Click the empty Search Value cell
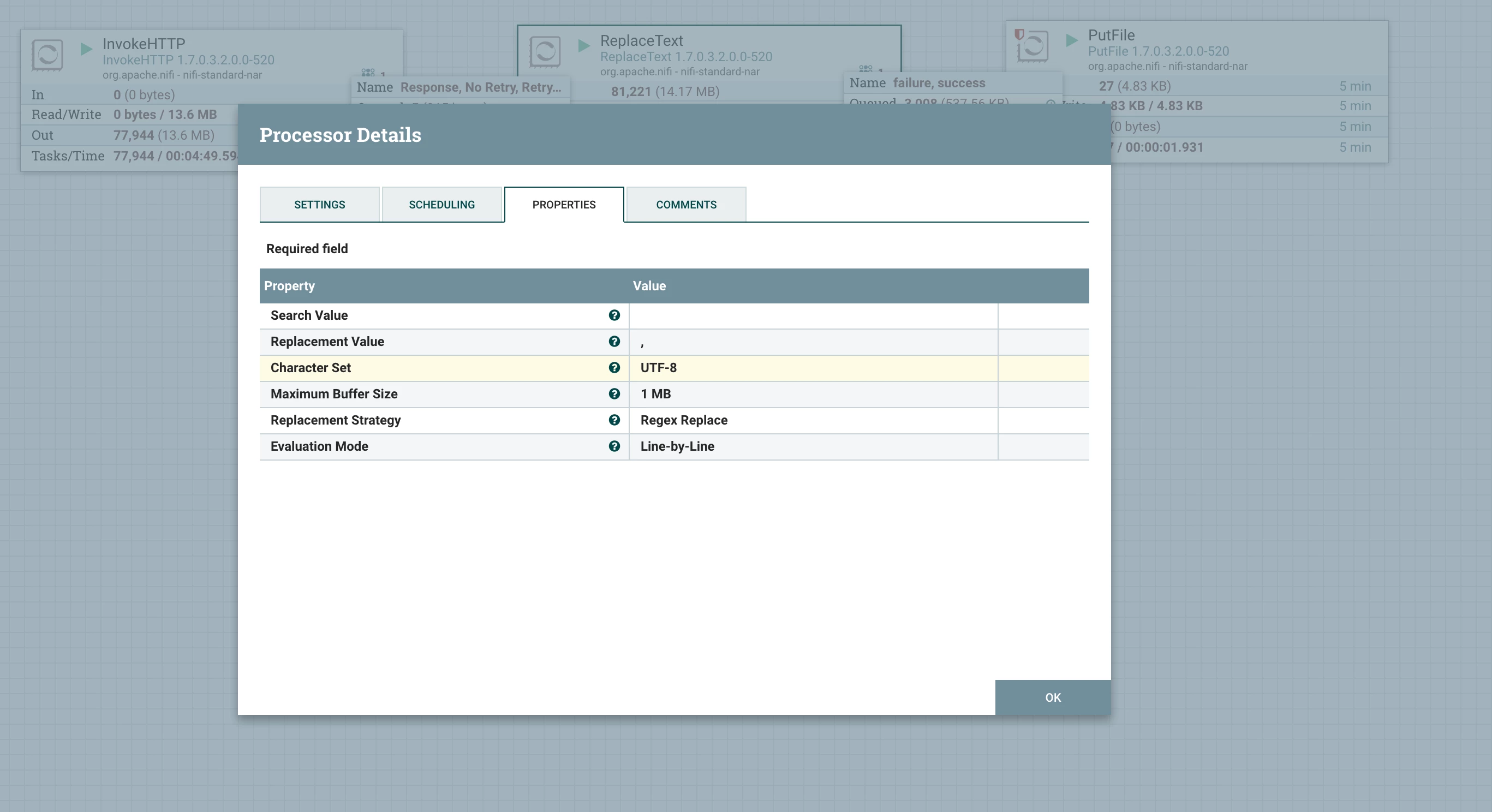 [x=813, y=315]
